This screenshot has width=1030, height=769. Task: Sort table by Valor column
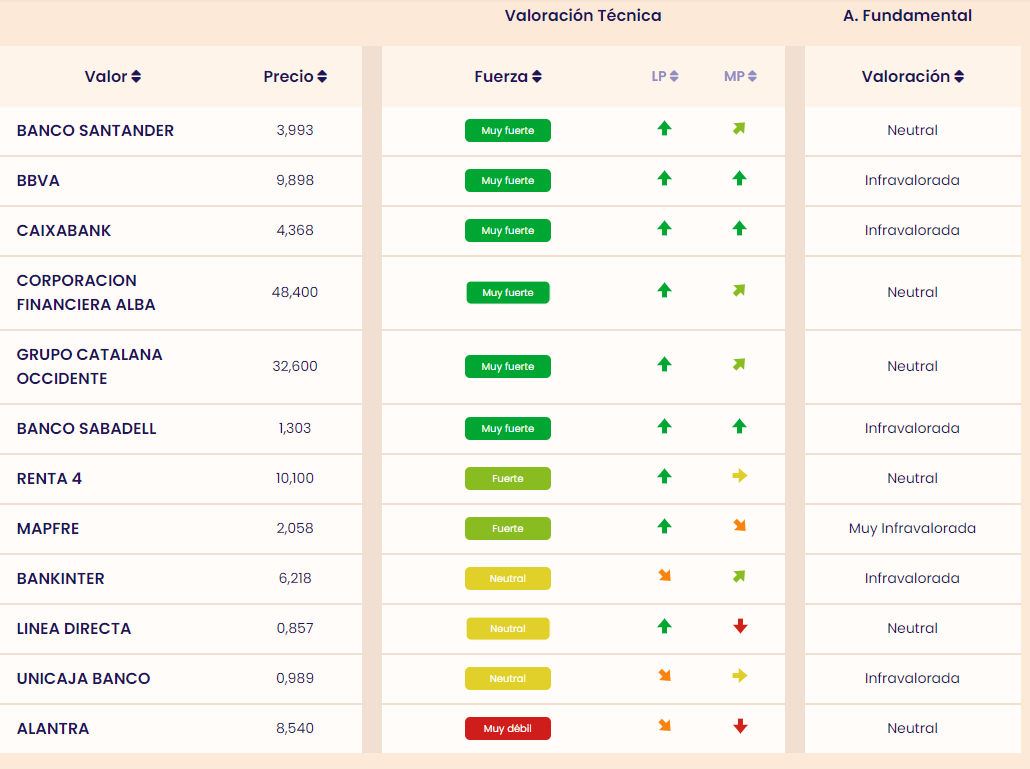(113, 77)
